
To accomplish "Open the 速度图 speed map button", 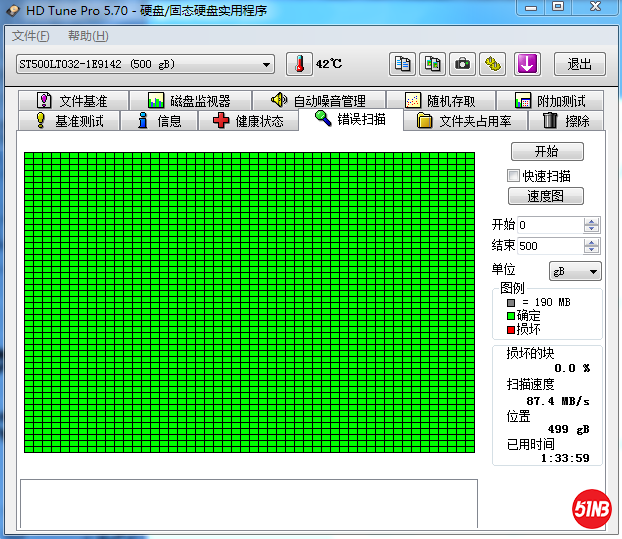I will point(545,196).
